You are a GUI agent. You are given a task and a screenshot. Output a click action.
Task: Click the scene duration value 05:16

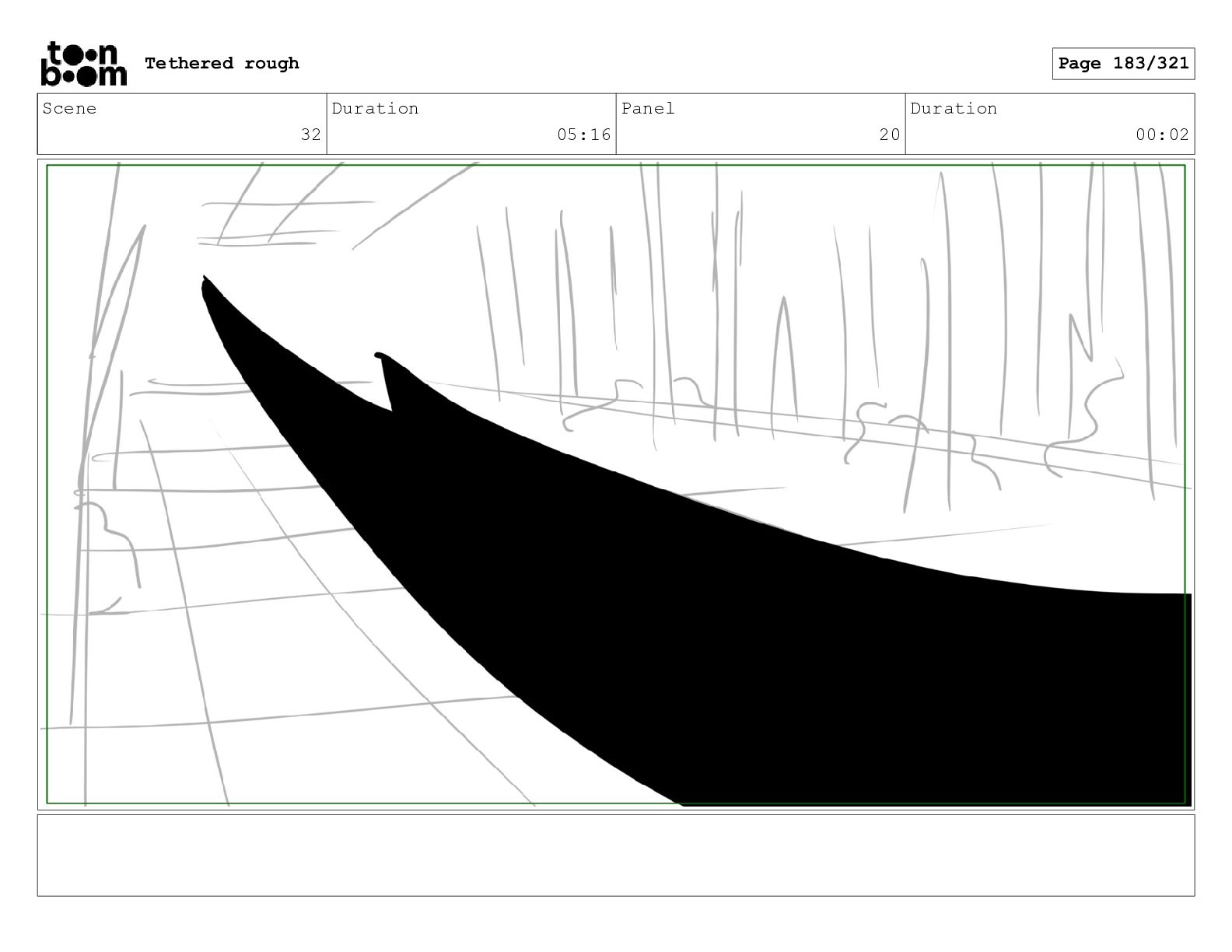[x=583, y=135]
